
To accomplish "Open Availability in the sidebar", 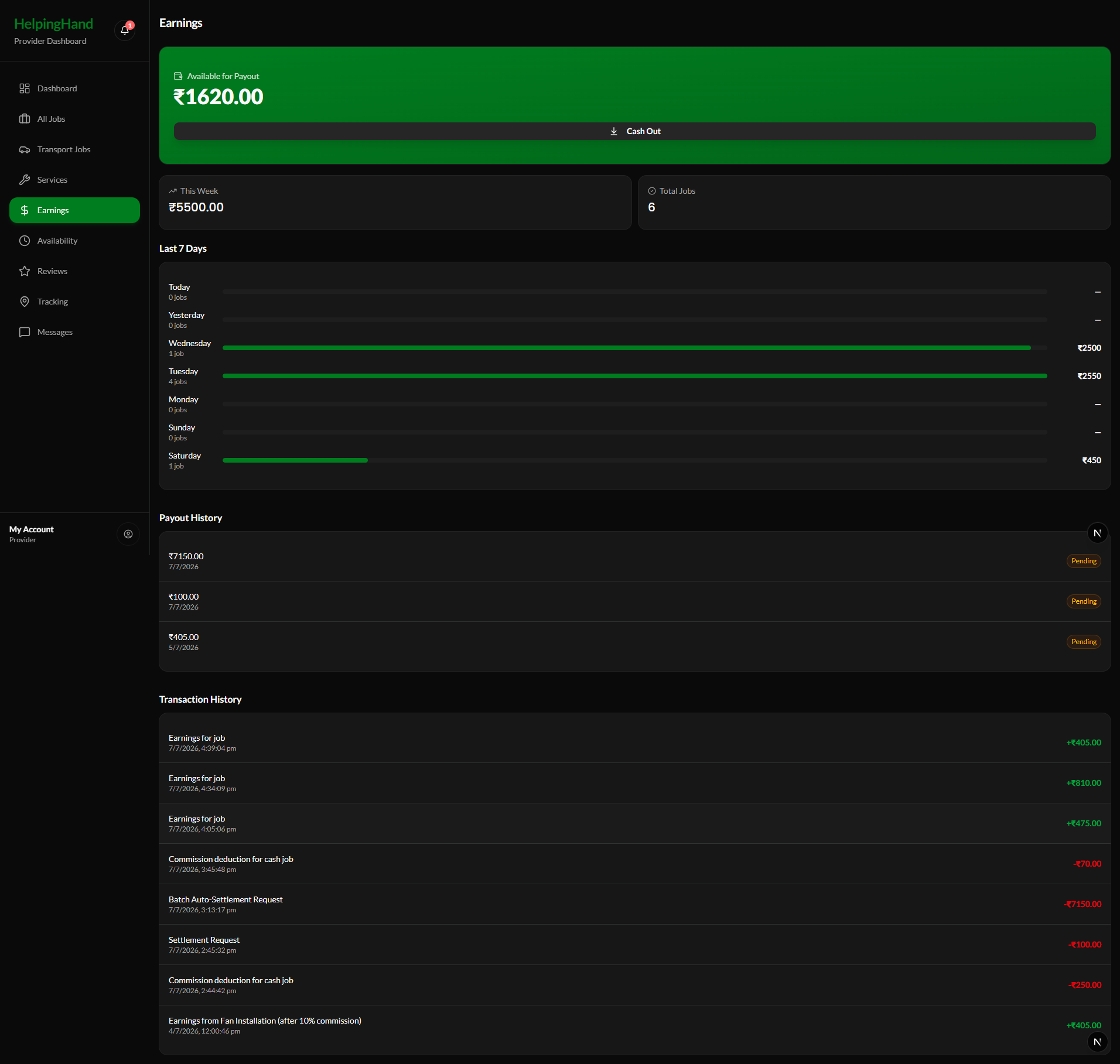I will (x=74, y=241).
